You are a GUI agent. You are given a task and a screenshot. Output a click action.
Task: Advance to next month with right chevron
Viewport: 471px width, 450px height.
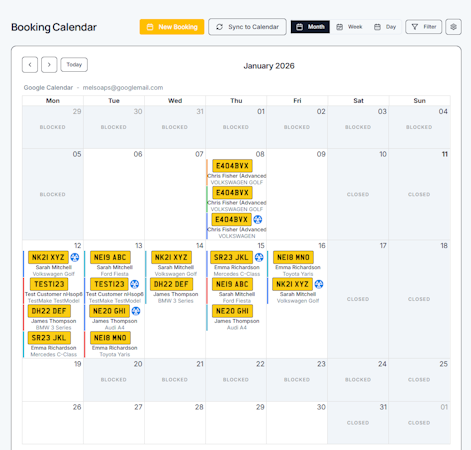click(x=49, y=65)
